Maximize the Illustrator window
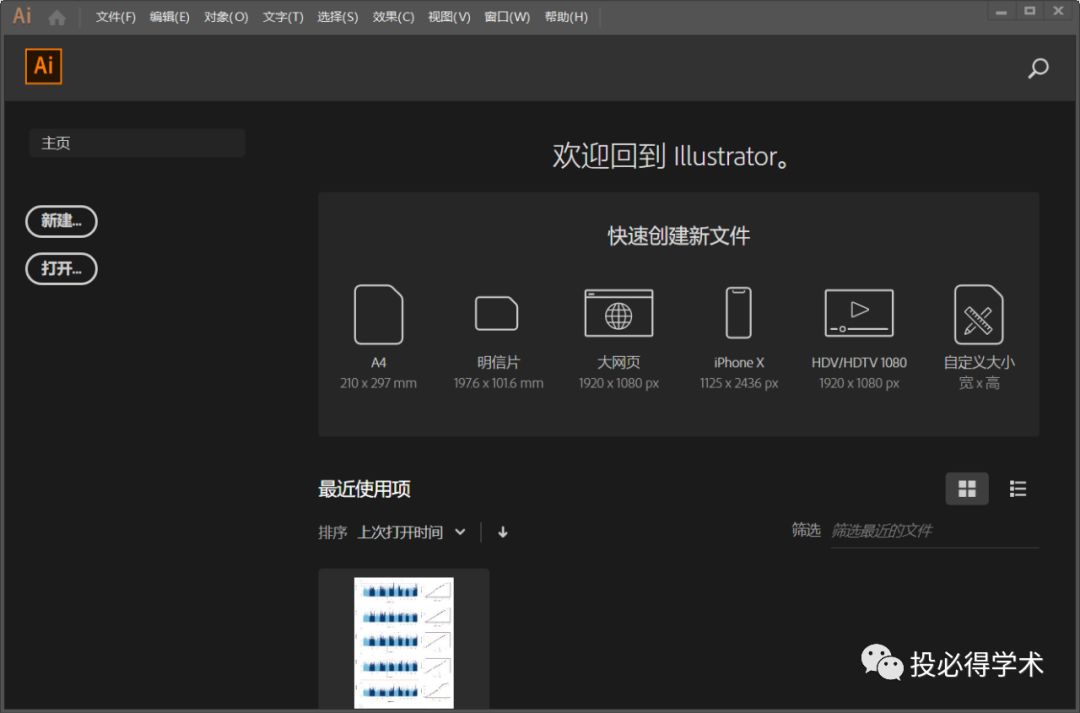Image resolution: width=1080 pixels, height=713 pixels. click(x=1030, y=11)
